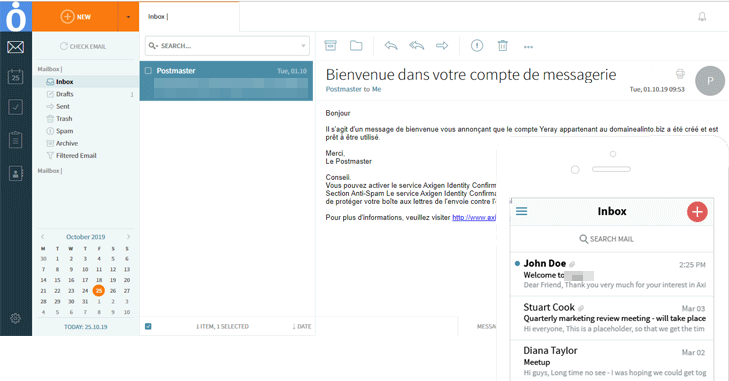Open the Calendar section icon
Viewport: 729px width, 381px height.
pyautogui.click(x=15, y=77)
